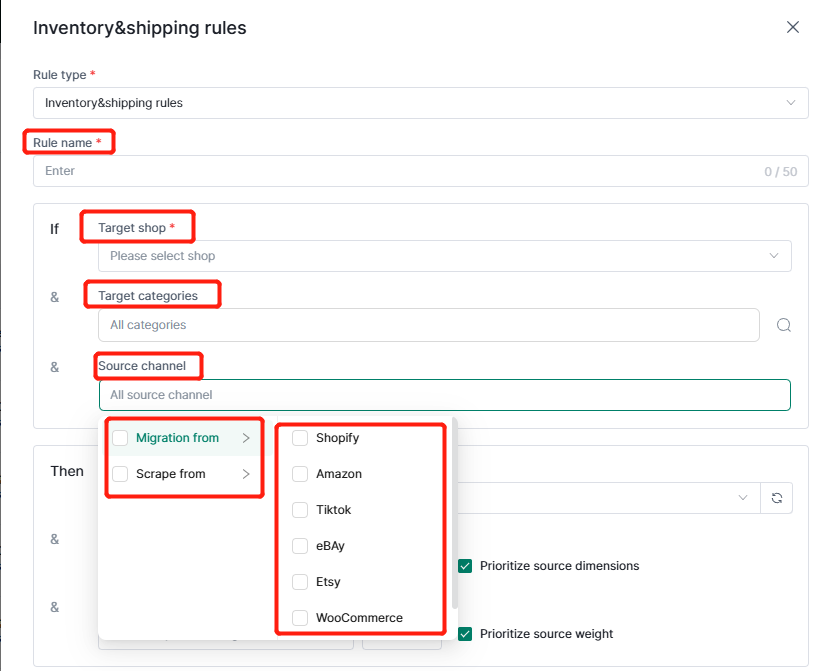Image resolution: width=829 pixels, height=671 pixels.
Task: Check the WooCommerce option
Action: click(300, 618)
